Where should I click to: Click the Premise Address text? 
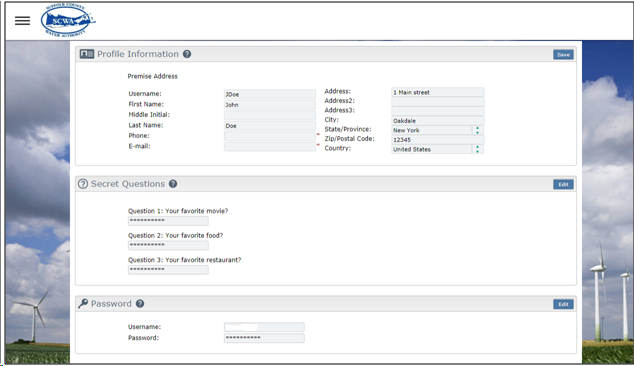click(x=152, y=76)
